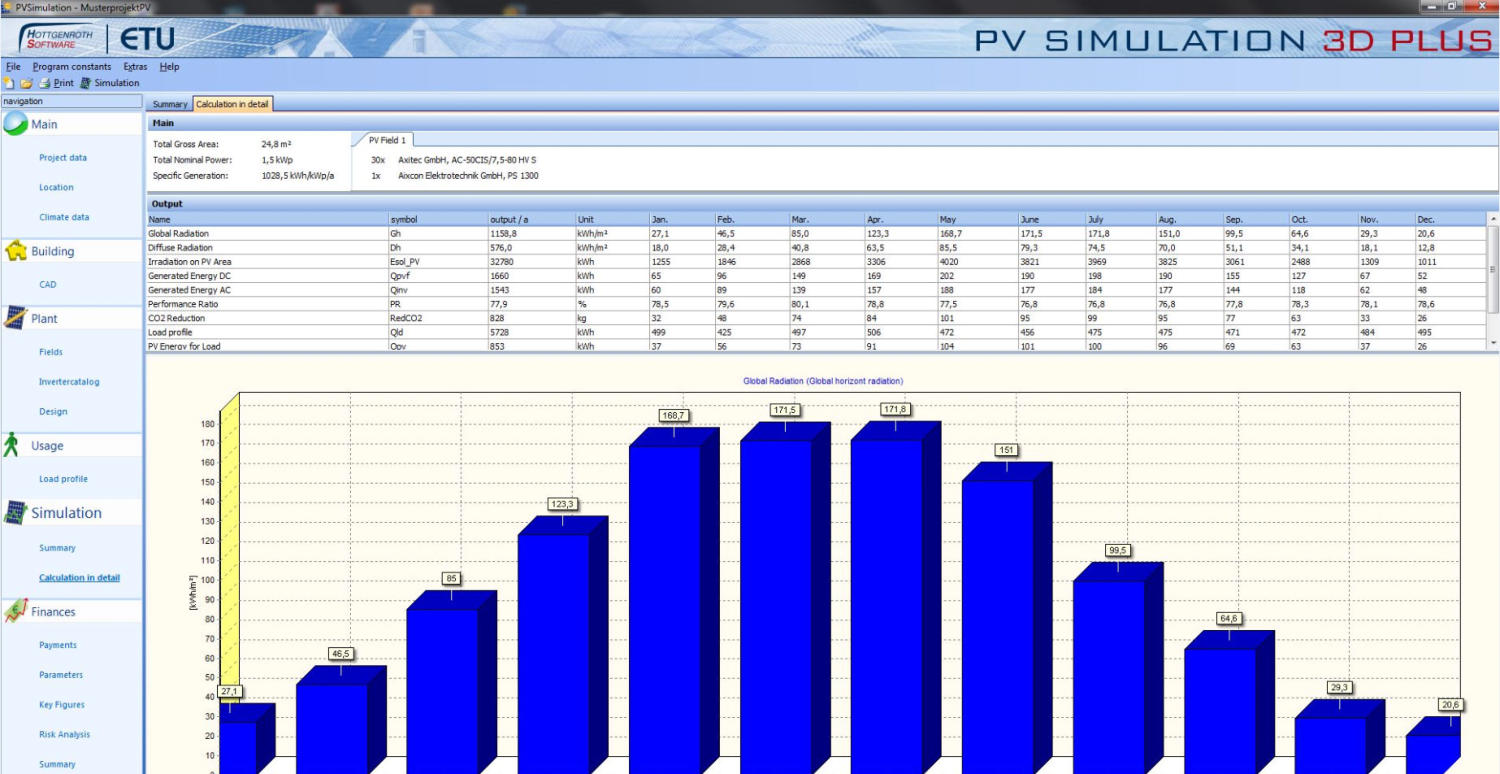Image resolution: width=1500 pixels, height=774 pixels.
Task: Click the output / a column header
Action: tap(532, 219)
